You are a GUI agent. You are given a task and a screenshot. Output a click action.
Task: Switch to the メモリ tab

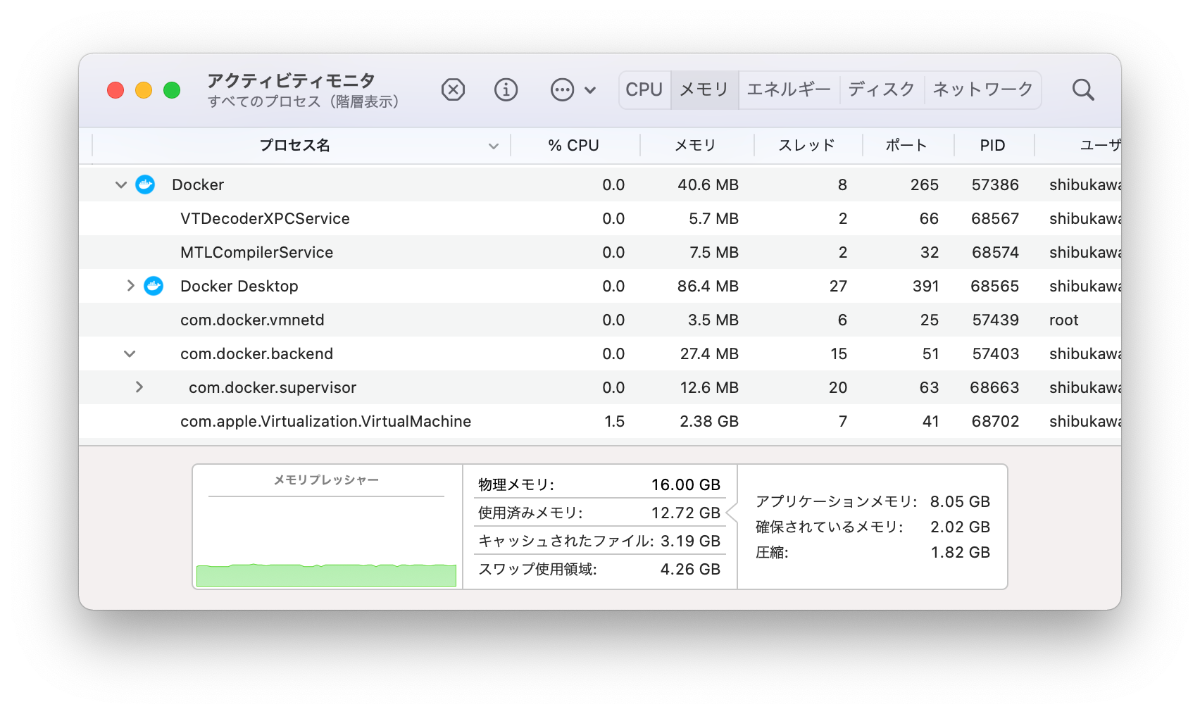coord(704,90)
